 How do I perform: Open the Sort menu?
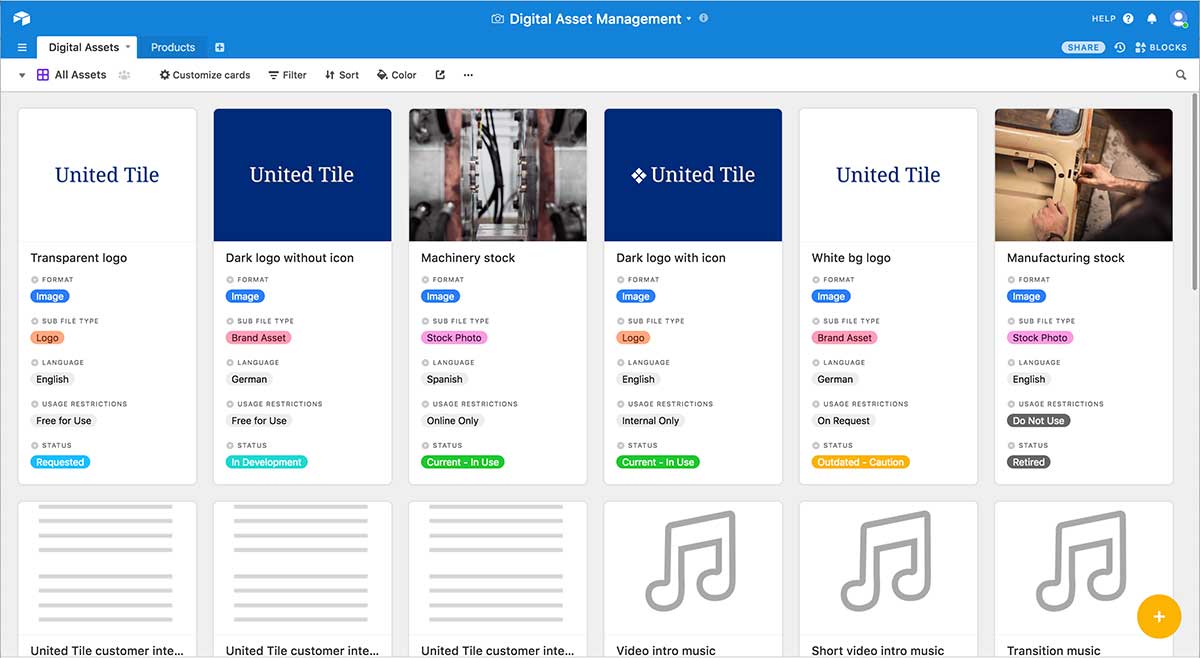tap(342, 75)
